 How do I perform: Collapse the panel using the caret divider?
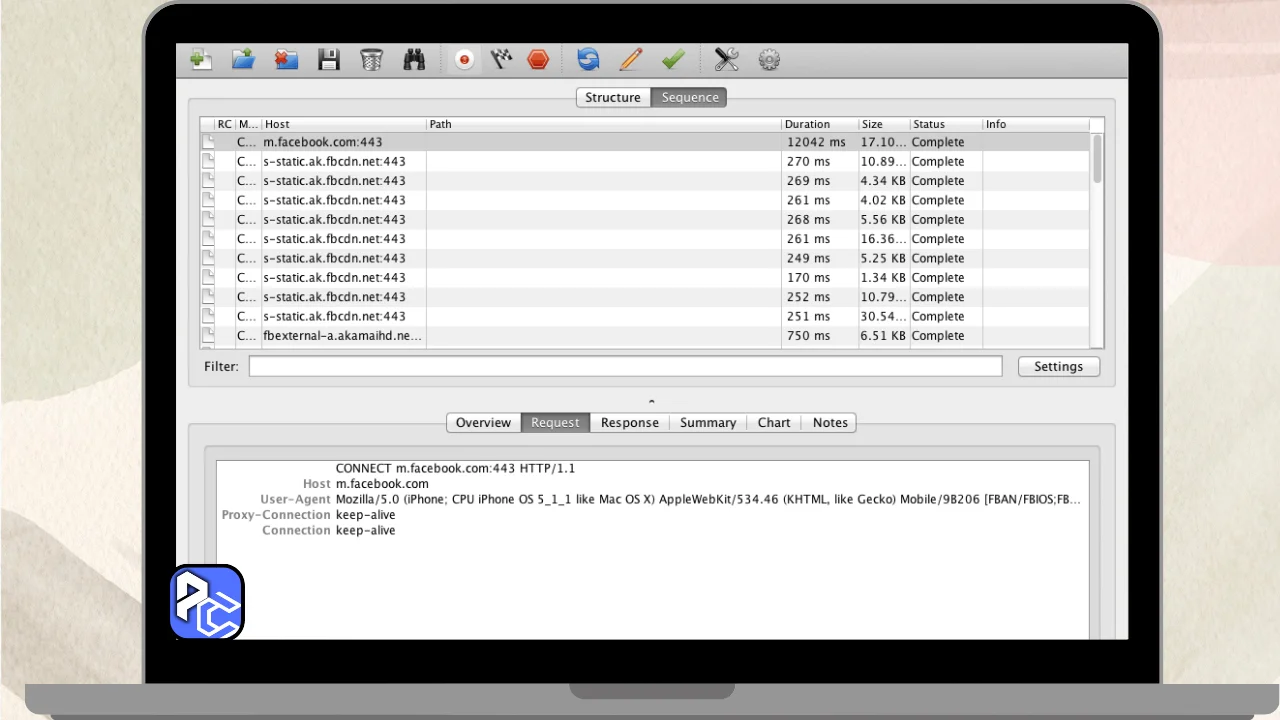(652, 401)
